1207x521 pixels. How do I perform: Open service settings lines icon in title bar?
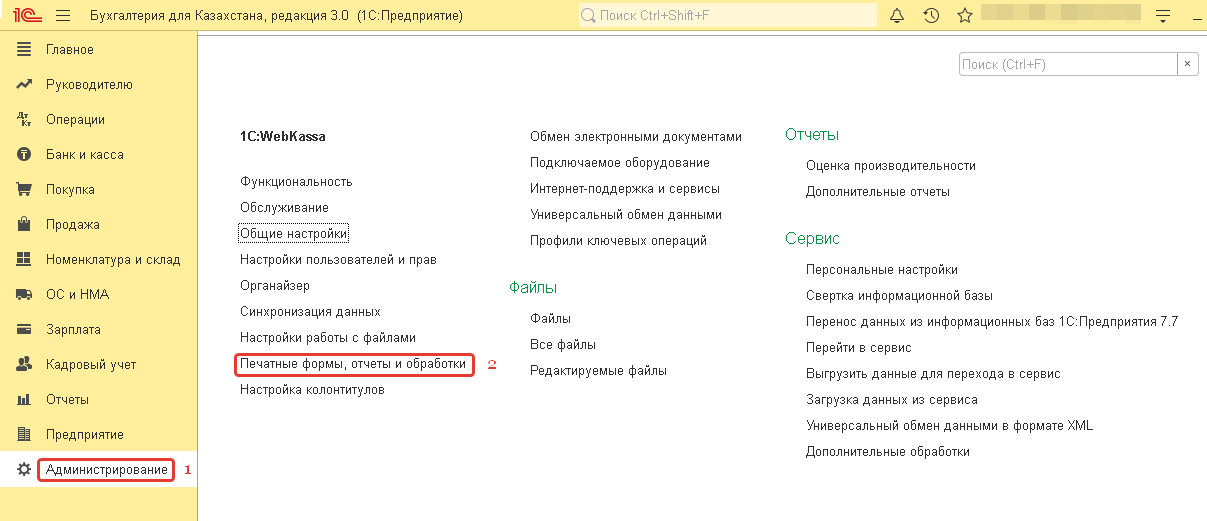tap(1163, 16)
